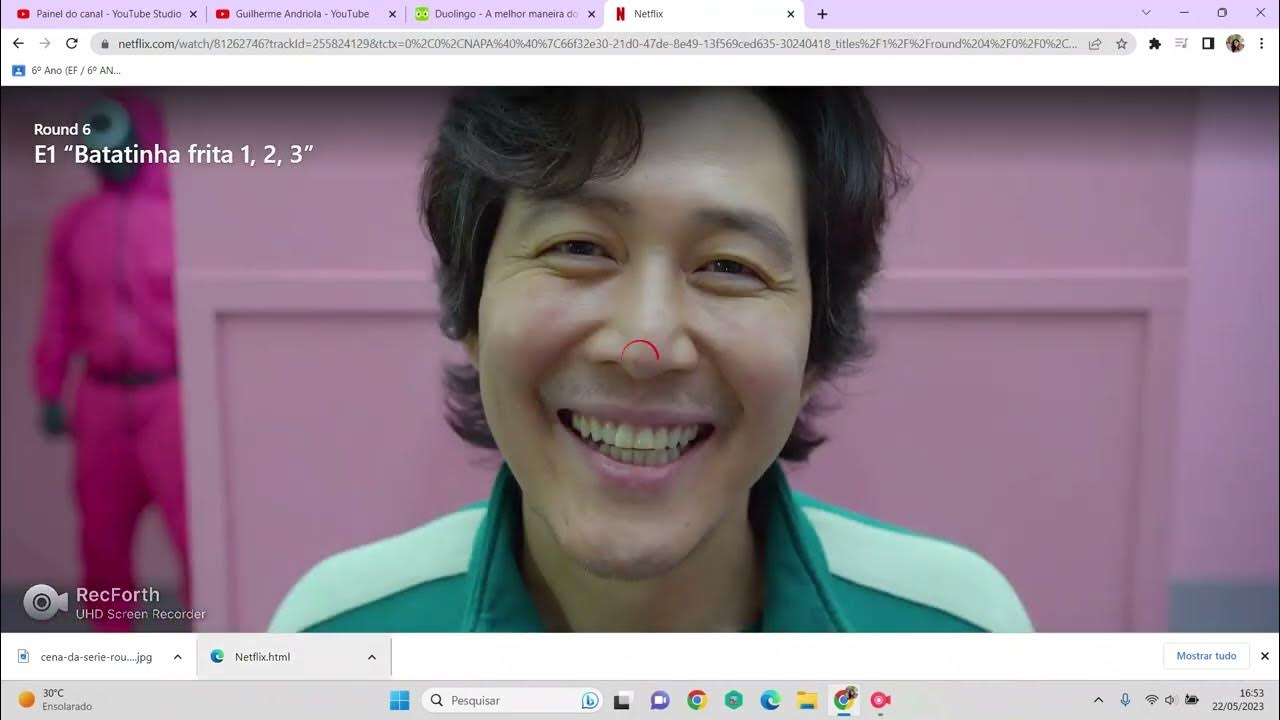1280x720 pixels.
Task: Select the active Chrome profile window on taskbar
Action: coord(845,700)
